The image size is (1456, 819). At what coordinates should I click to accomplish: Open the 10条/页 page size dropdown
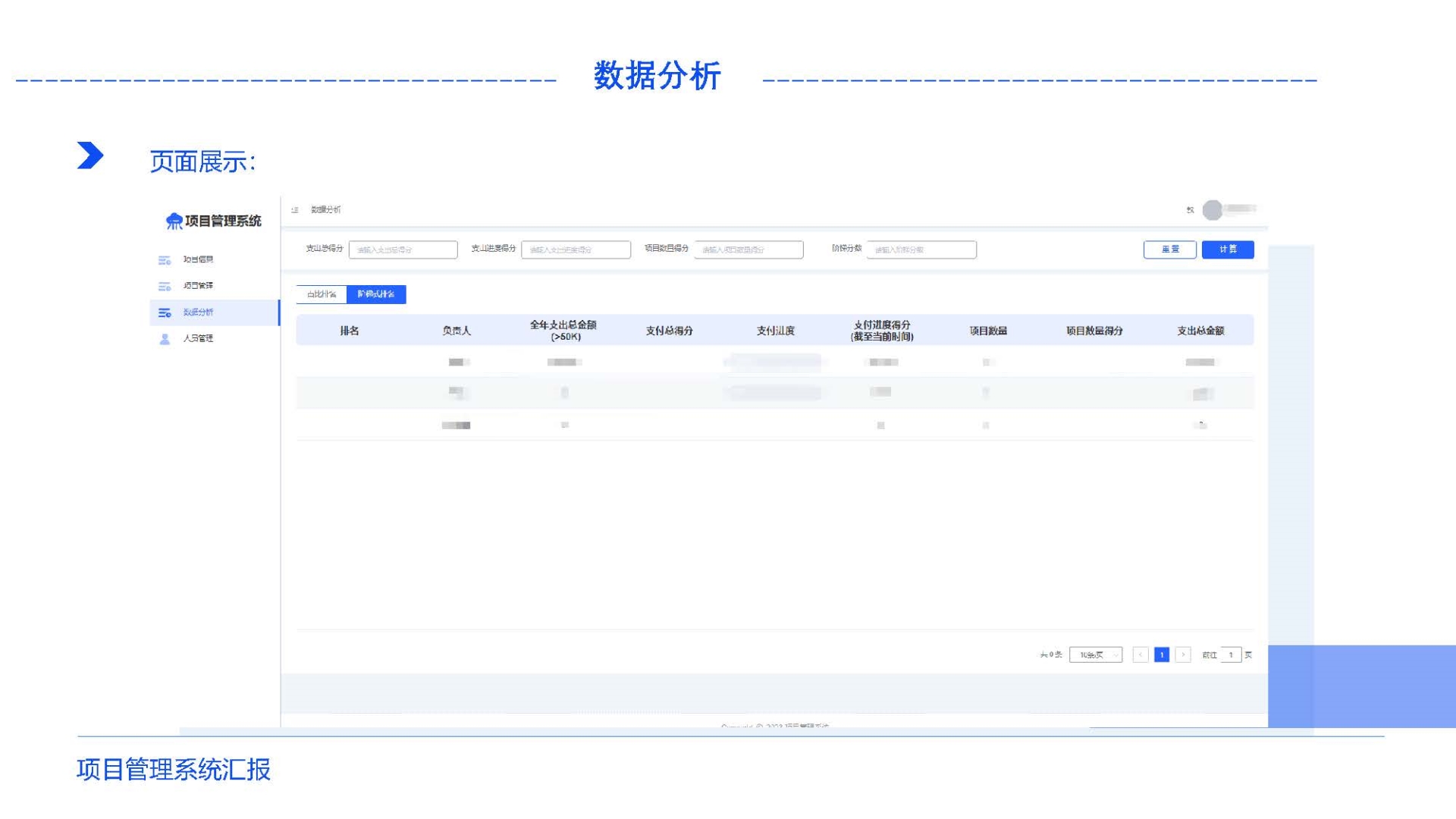pos(1096,654)
